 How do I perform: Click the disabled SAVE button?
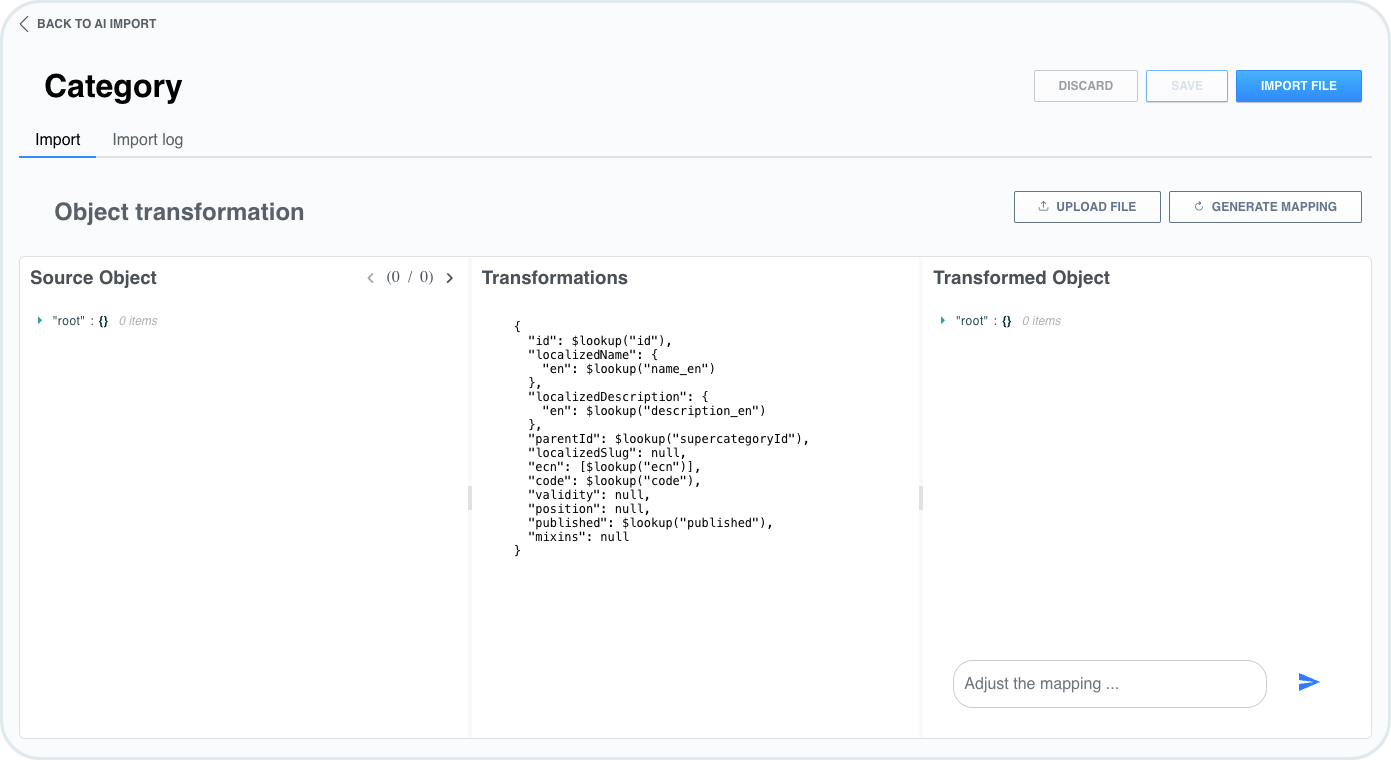1186,86
